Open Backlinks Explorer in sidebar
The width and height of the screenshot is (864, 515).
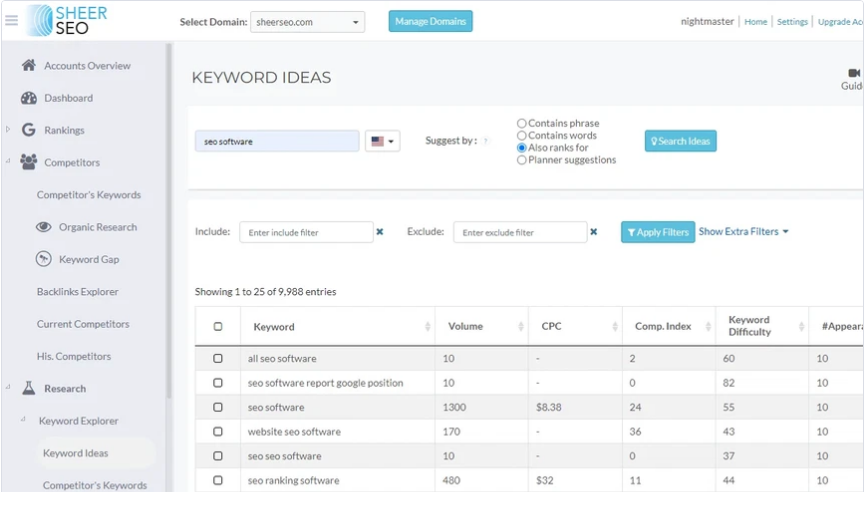[x=78, y=292]
